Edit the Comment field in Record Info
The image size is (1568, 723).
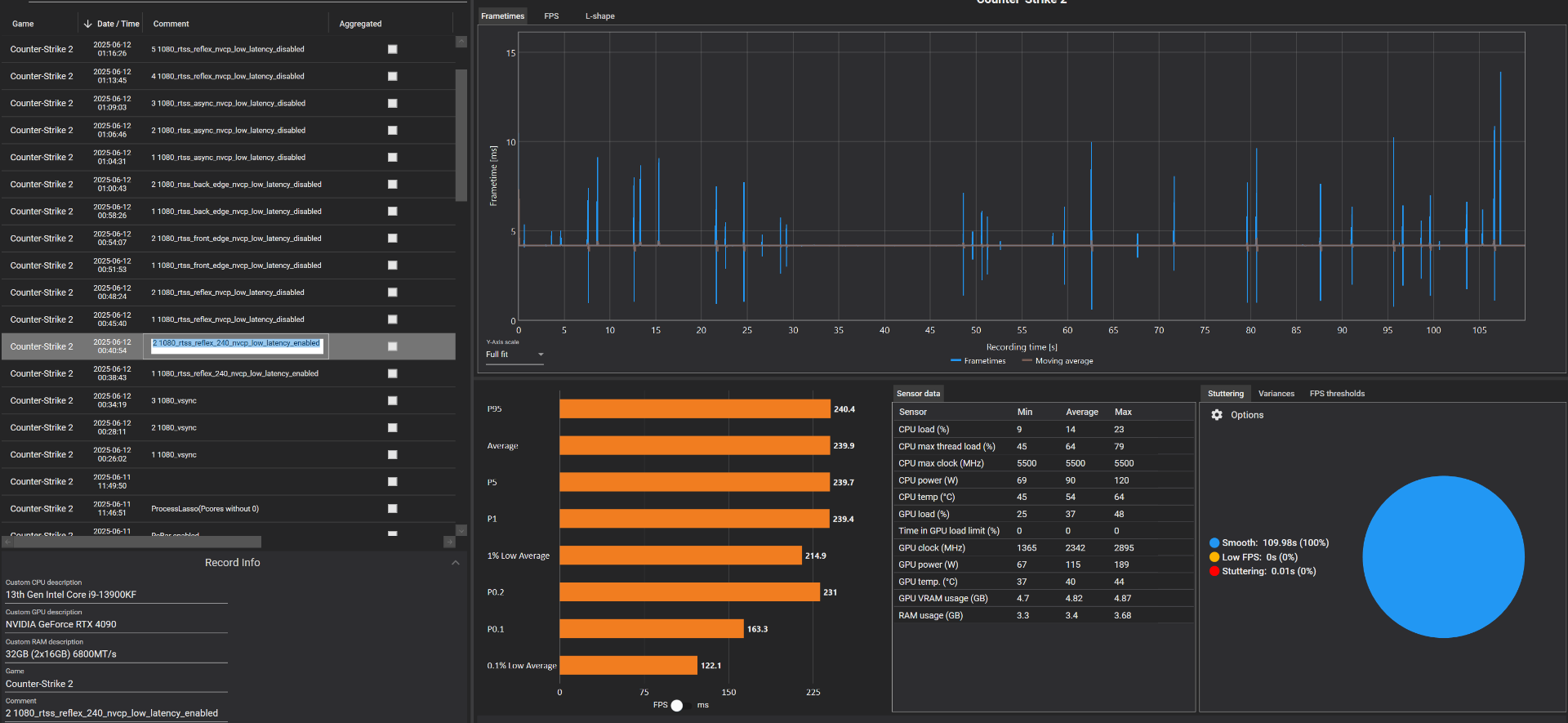point(116,713)
